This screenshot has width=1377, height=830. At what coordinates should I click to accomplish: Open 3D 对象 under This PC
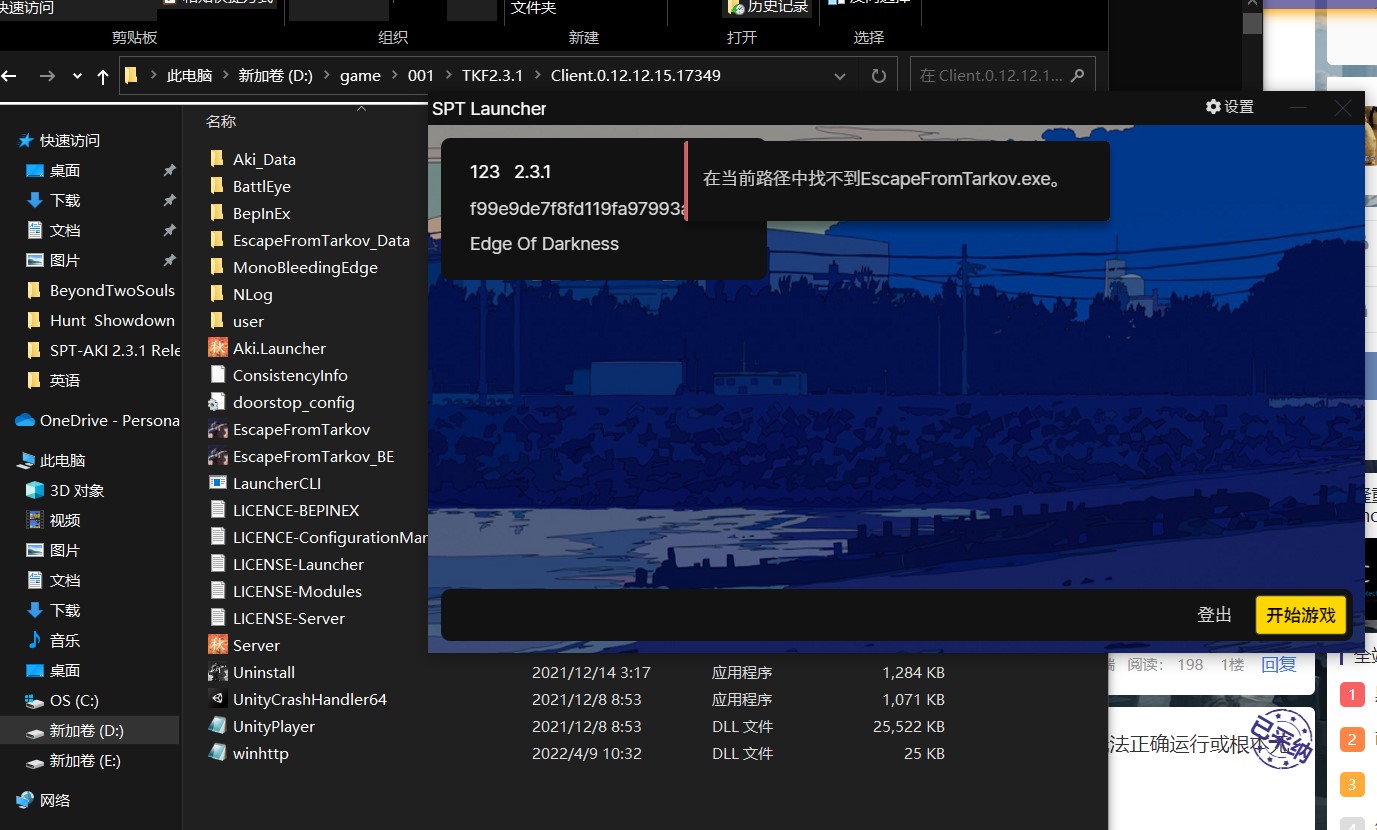click(77, 490)
